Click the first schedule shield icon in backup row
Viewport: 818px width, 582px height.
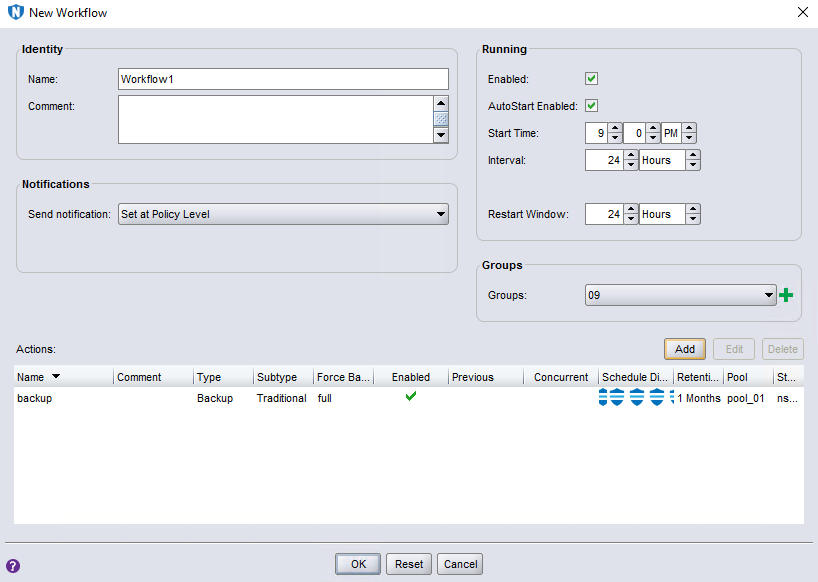coord(604,398)
